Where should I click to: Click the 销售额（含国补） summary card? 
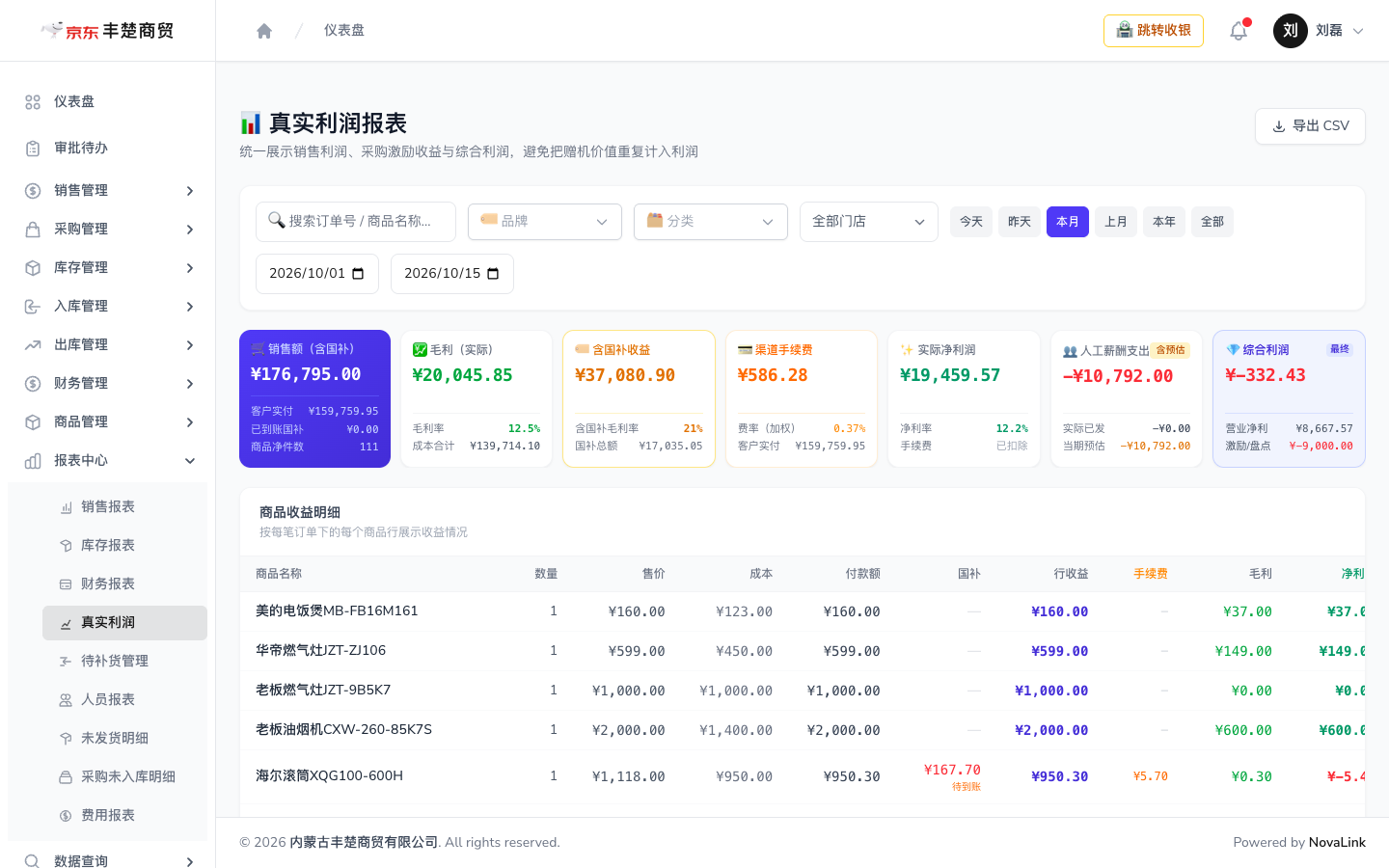pyautogui.click(x=314, y=399)
